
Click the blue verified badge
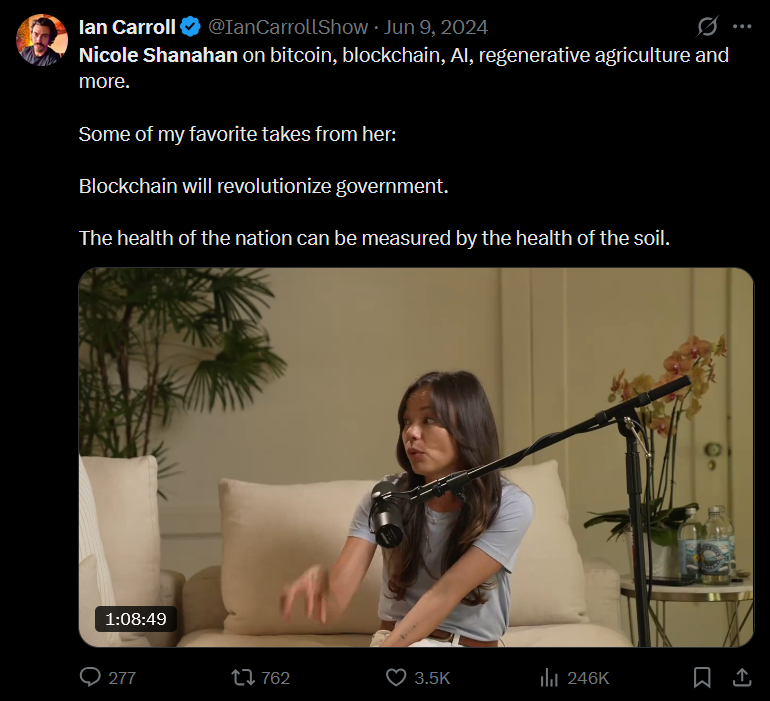(x=191, y=27)
